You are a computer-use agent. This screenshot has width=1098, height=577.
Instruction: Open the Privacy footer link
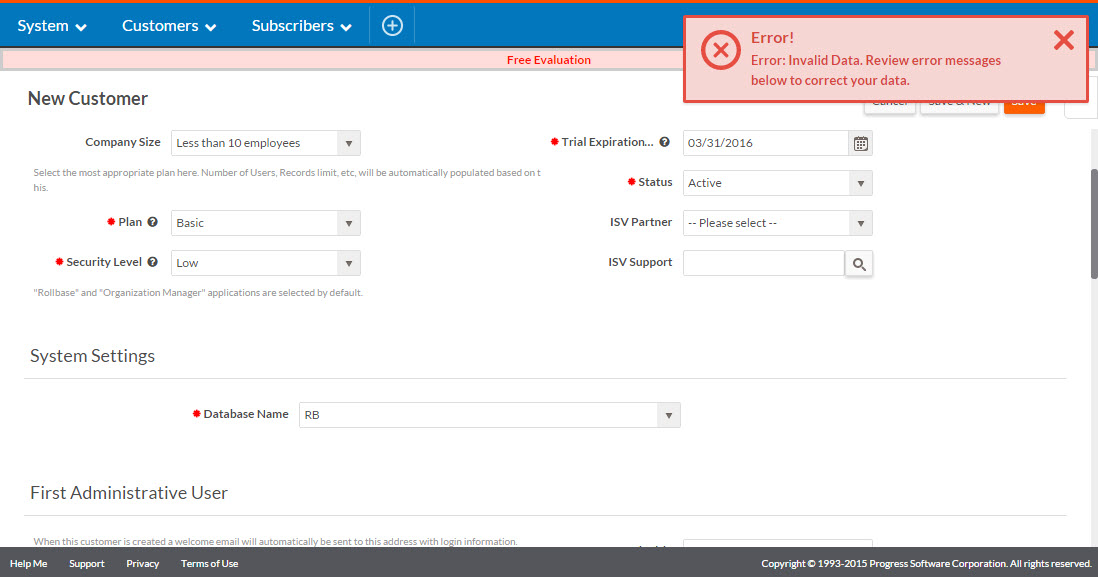143,564
